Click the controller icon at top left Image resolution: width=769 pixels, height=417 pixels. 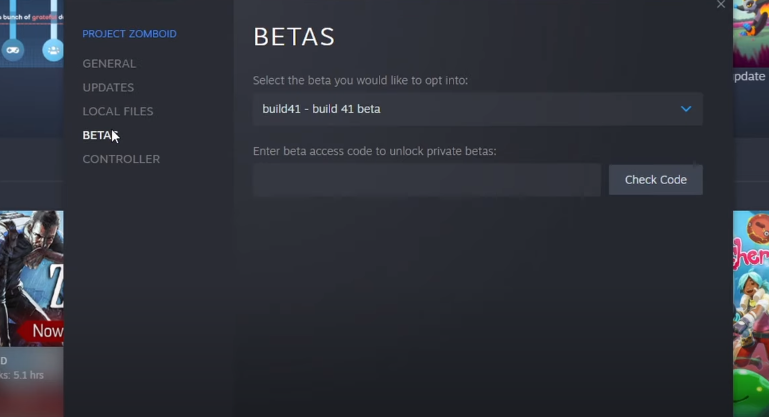13,50
